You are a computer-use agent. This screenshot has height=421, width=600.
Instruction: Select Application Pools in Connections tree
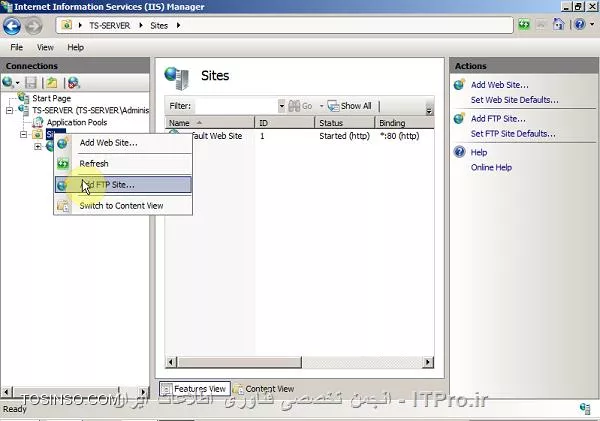click(77, 122)
